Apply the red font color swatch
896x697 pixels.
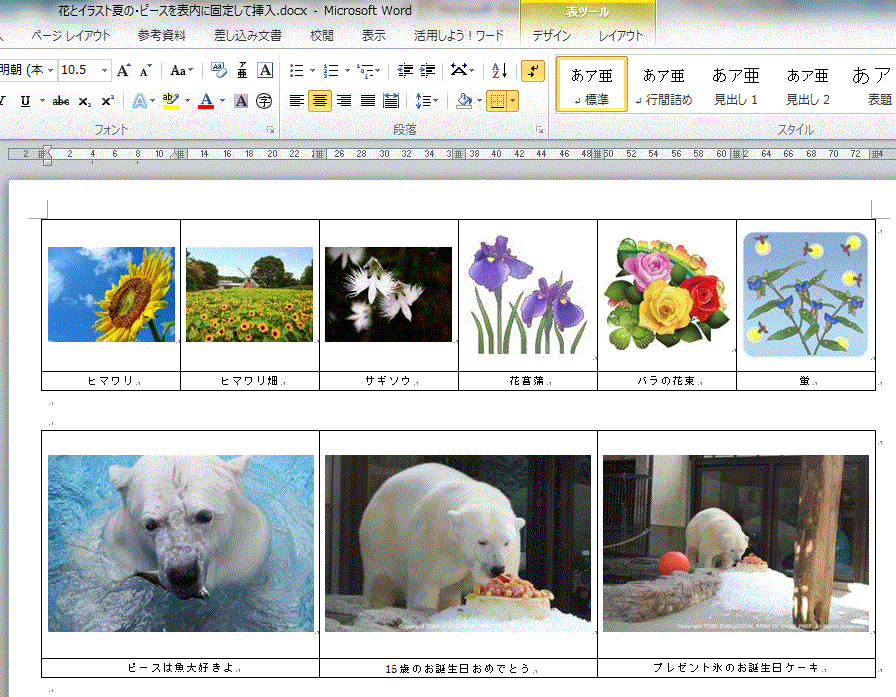[205, 101]
